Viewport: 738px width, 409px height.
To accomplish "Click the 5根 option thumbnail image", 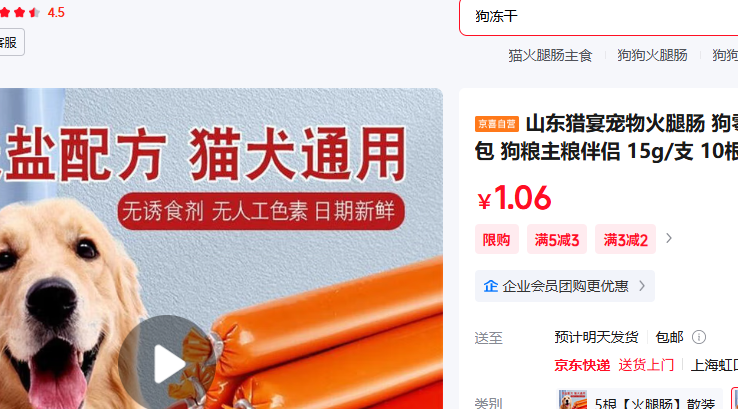I will coord(573,400).
